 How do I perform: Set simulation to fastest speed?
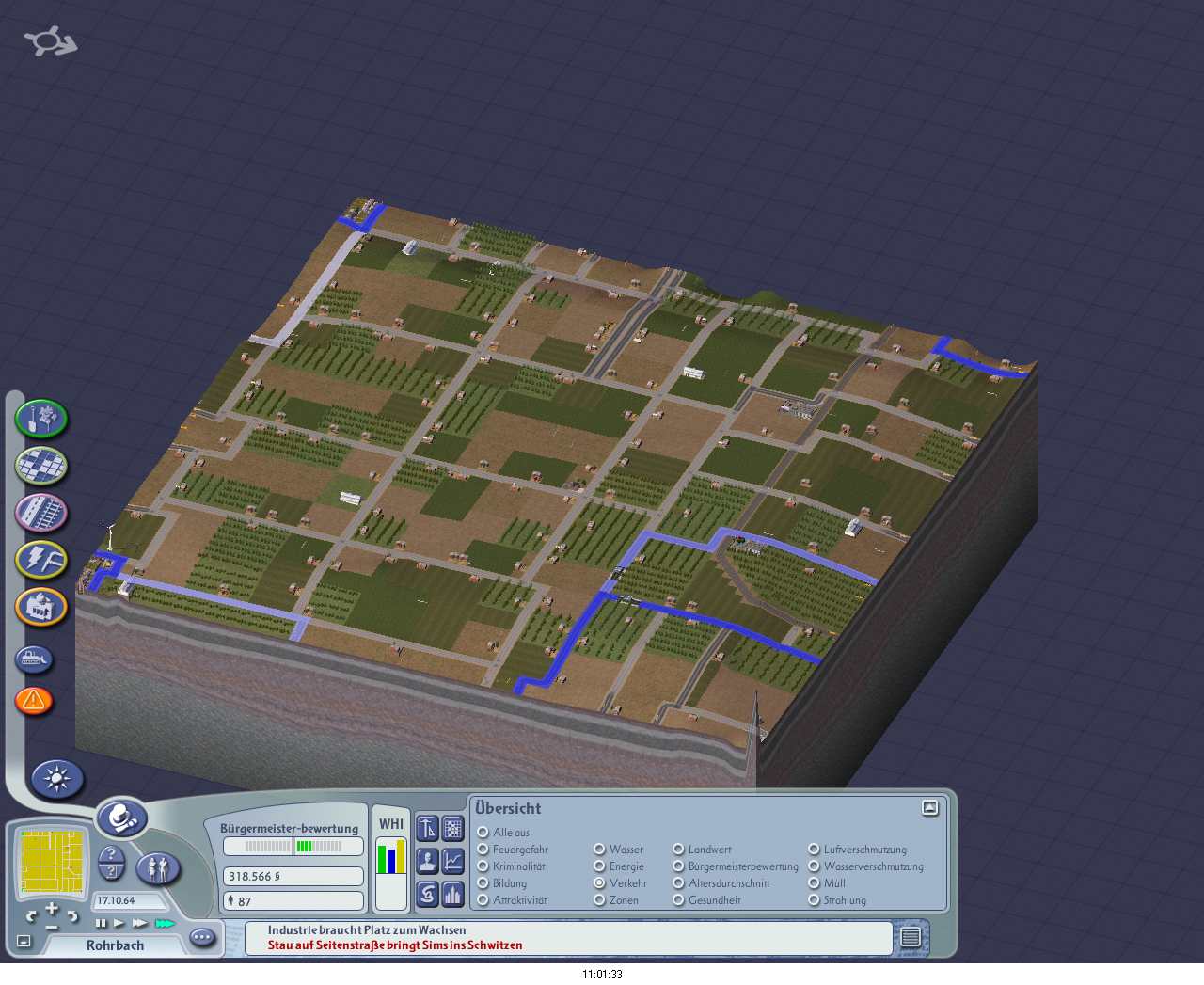[166, 924]
